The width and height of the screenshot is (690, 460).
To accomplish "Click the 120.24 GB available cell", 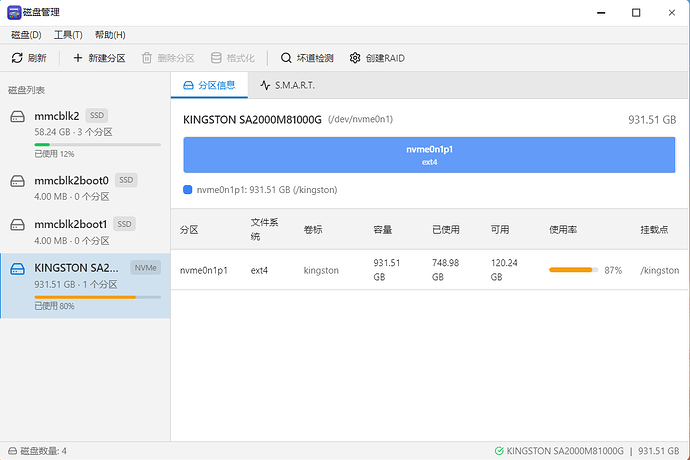I will tap(504, 270).
